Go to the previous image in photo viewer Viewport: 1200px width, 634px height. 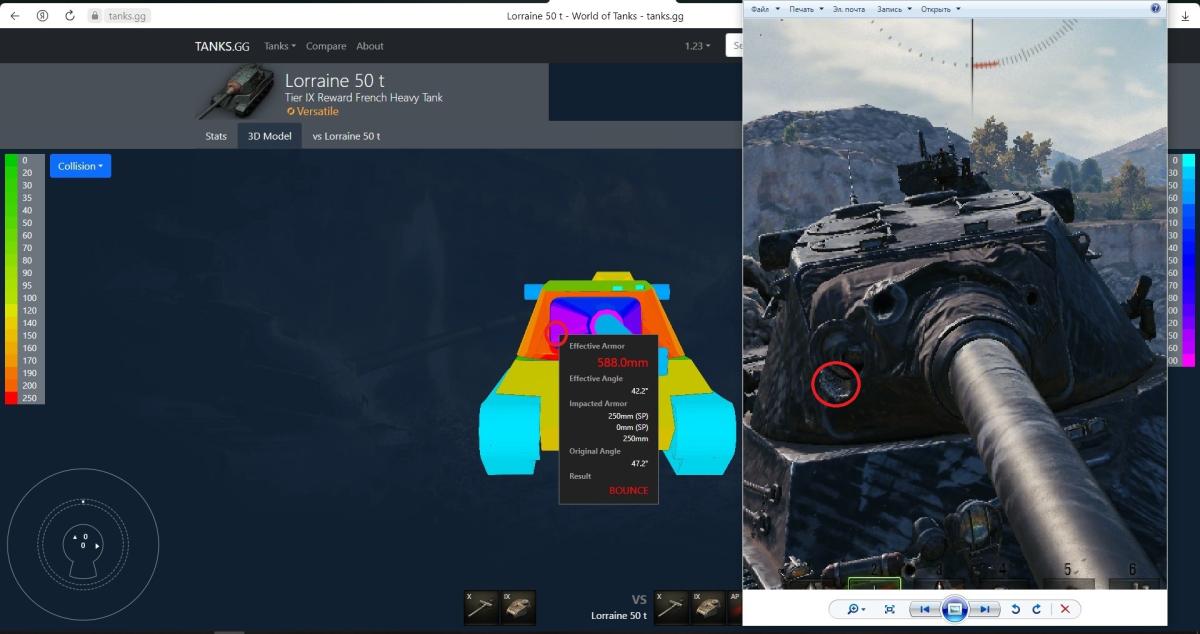(x=925, y=609)
